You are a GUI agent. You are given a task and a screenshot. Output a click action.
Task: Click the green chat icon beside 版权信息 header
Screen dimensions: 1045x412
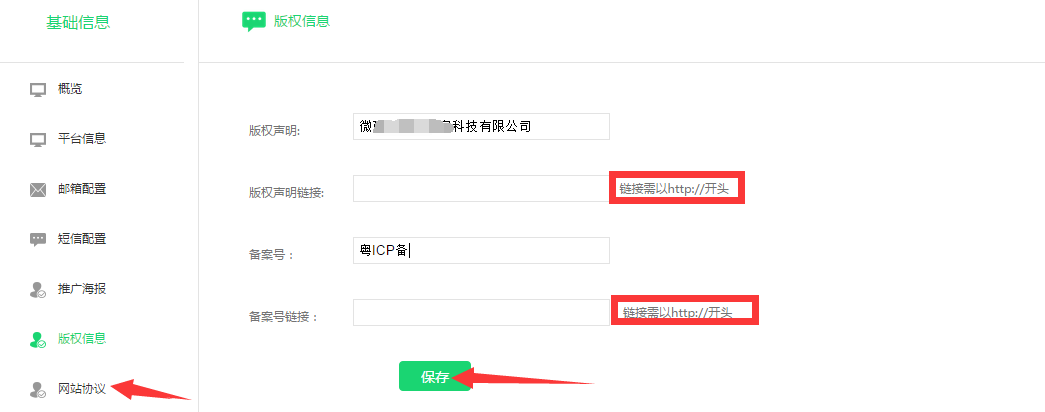click(x=253, y=22)
